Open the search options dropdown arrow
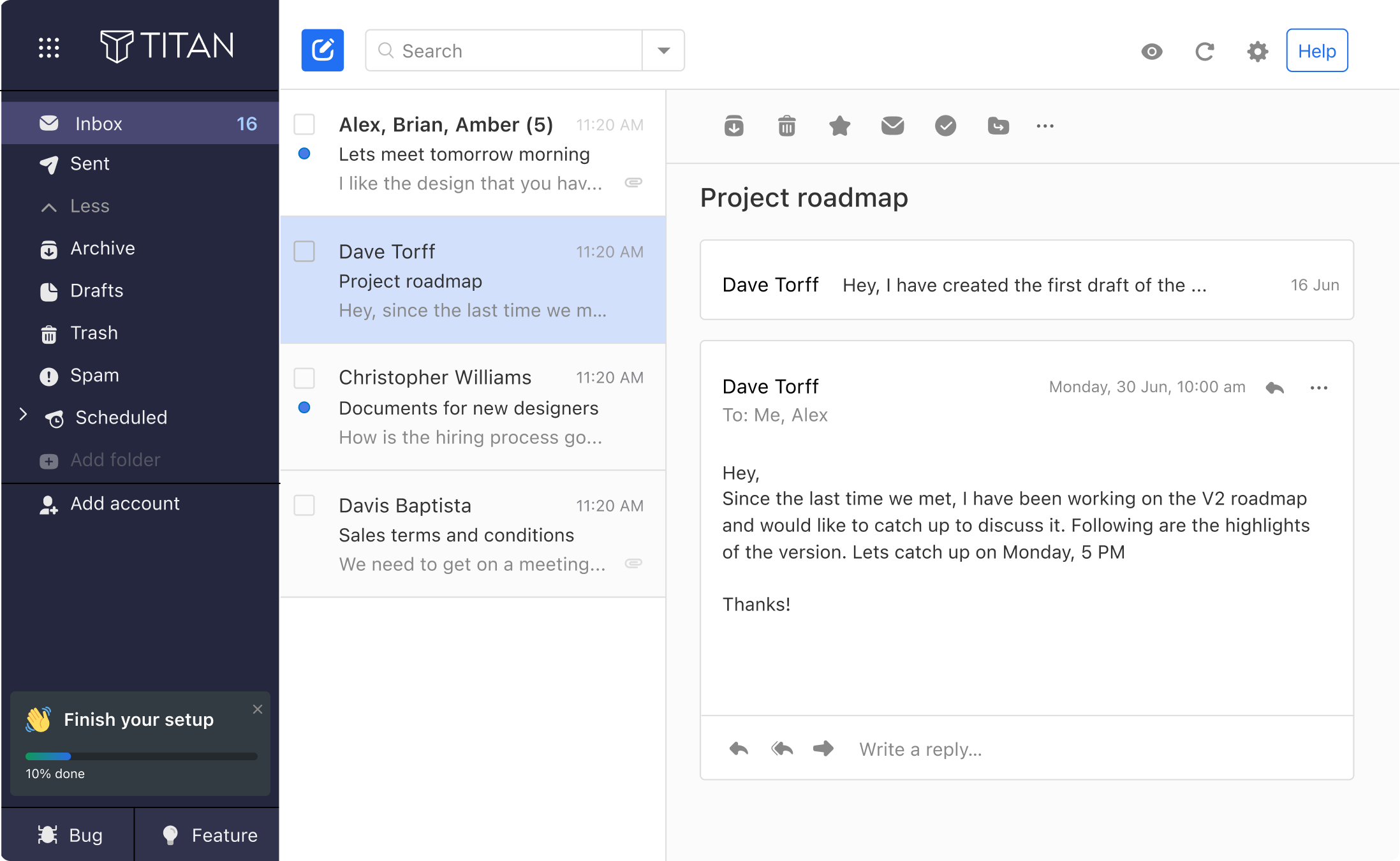The image size is (1400, 861). click(663, 50)
